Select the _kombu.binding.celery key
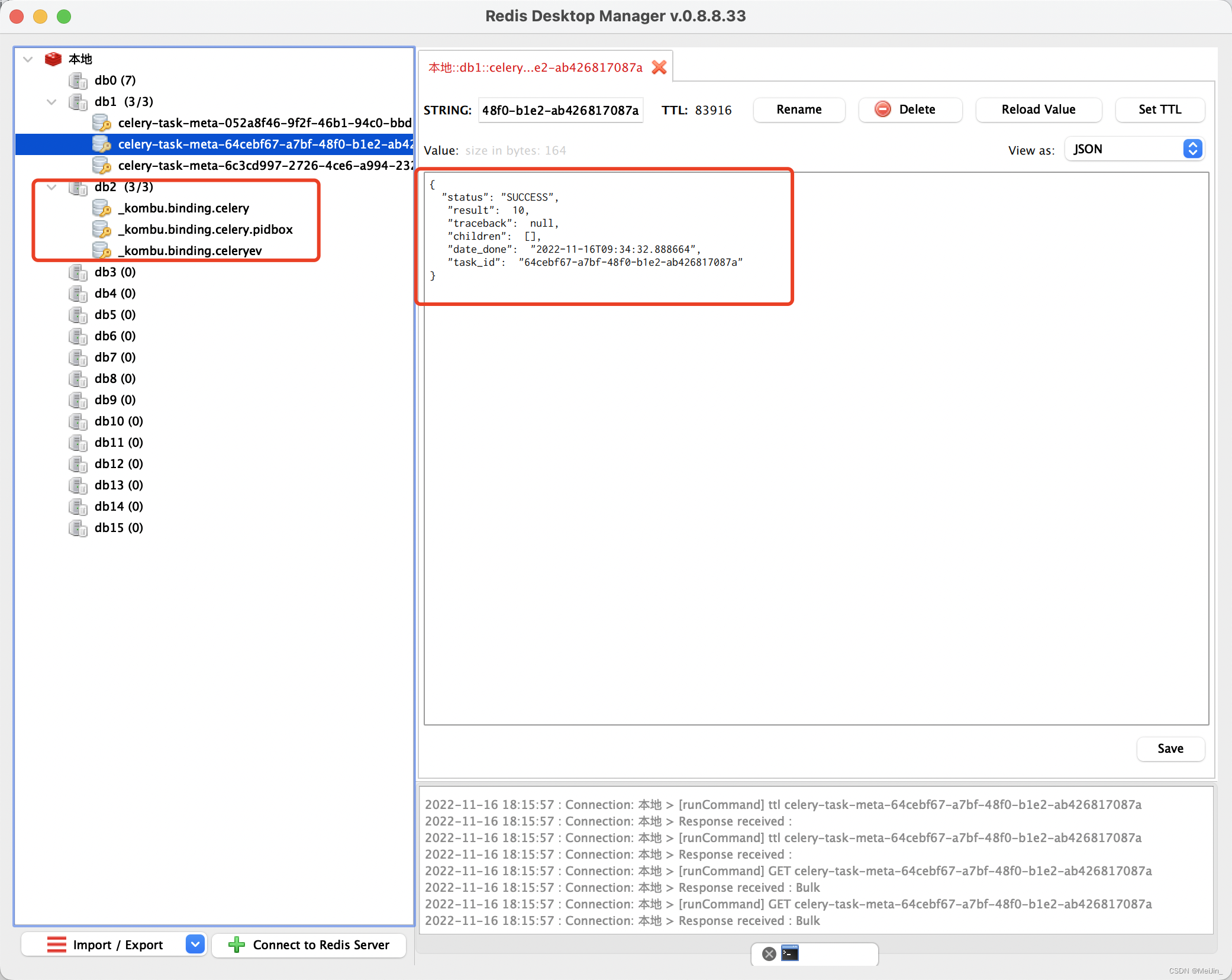This screenshot has height=980, width=1232. [183, 208]
